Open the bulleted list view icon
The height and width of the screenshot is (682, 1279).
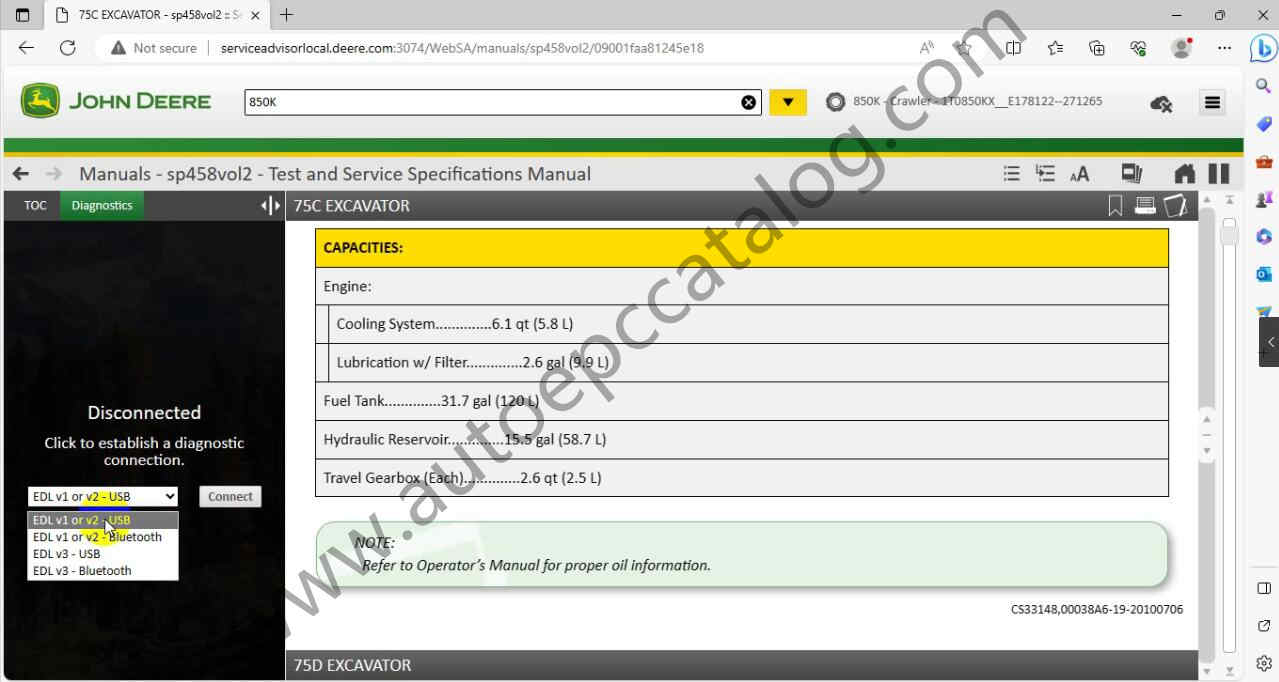tap(1012, 174)
